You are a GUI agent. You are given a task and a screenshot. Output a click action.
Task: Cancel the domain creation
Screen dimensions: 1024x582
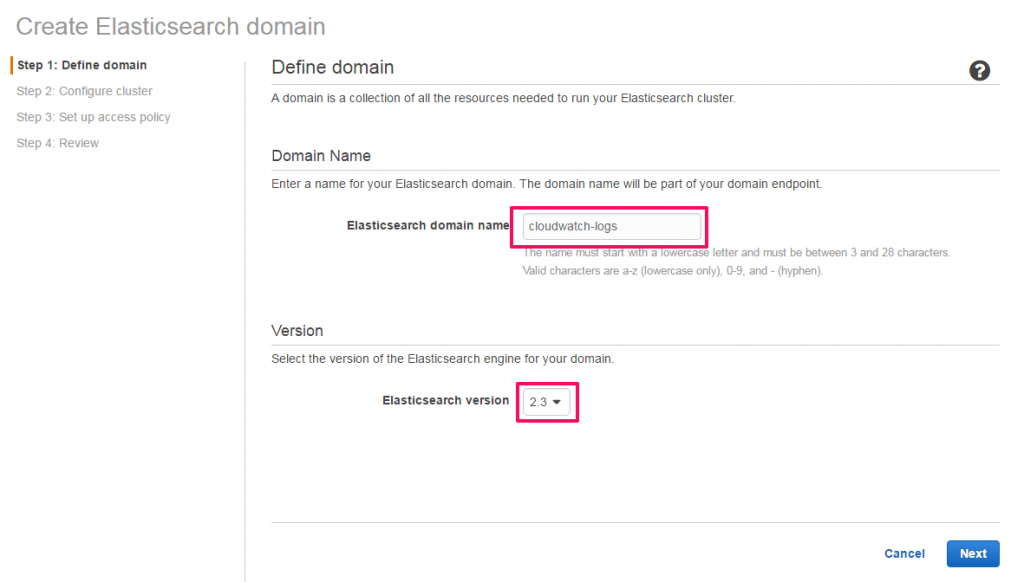tap(904, 553)
